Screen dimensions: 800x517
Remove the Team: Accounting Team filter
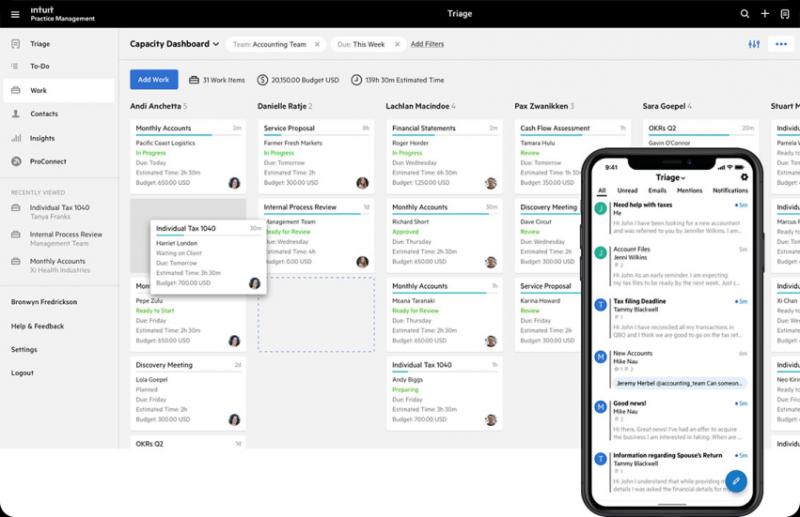click(x=317, y=44)
